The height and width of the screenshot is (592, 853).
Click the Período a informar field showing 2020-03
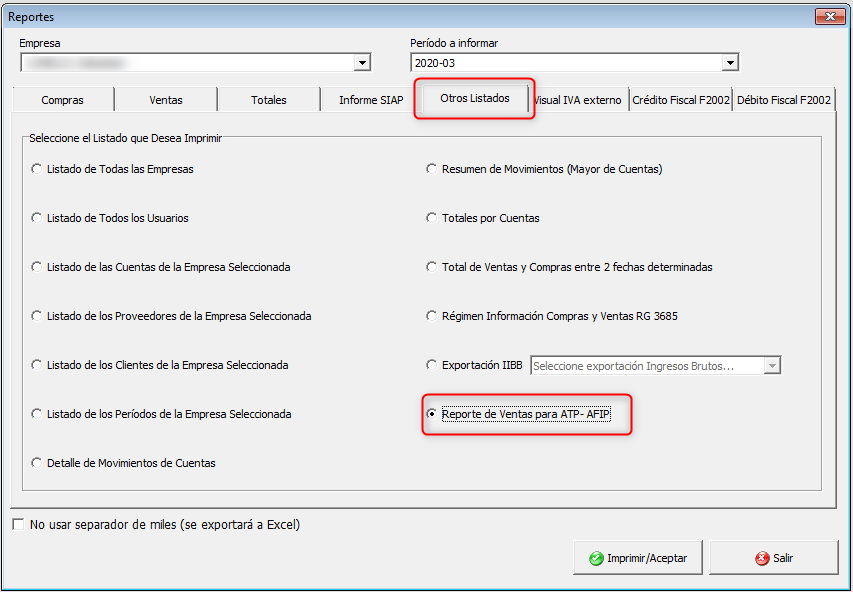(x=565, y=63)
